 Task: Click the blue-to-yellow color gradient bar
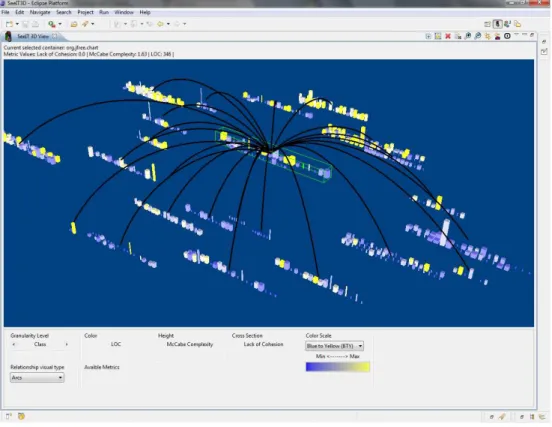338,367
